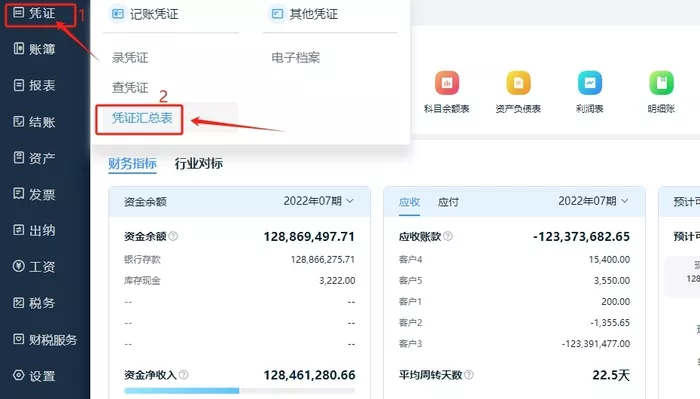700x399 pixels.
Task: Click the 工资 sidebar icon
Action: click(19, 266)
